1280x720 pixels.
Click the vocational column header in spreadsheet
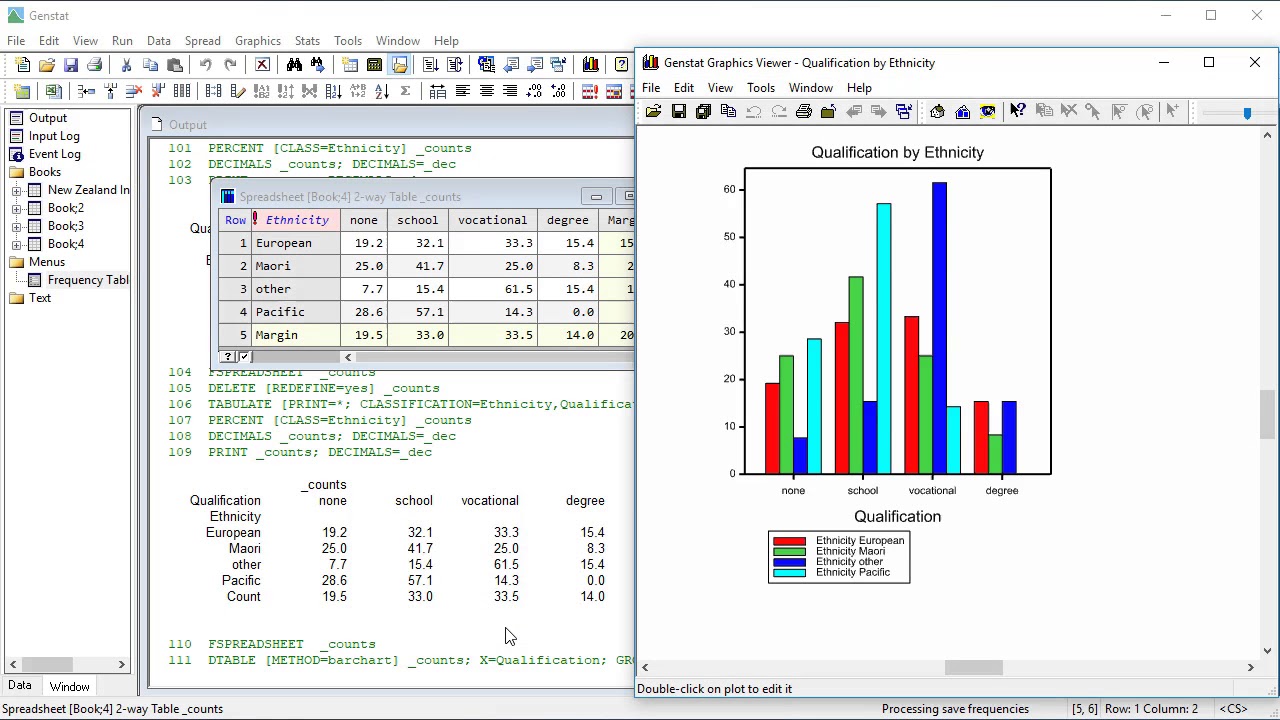pos(492,220)
